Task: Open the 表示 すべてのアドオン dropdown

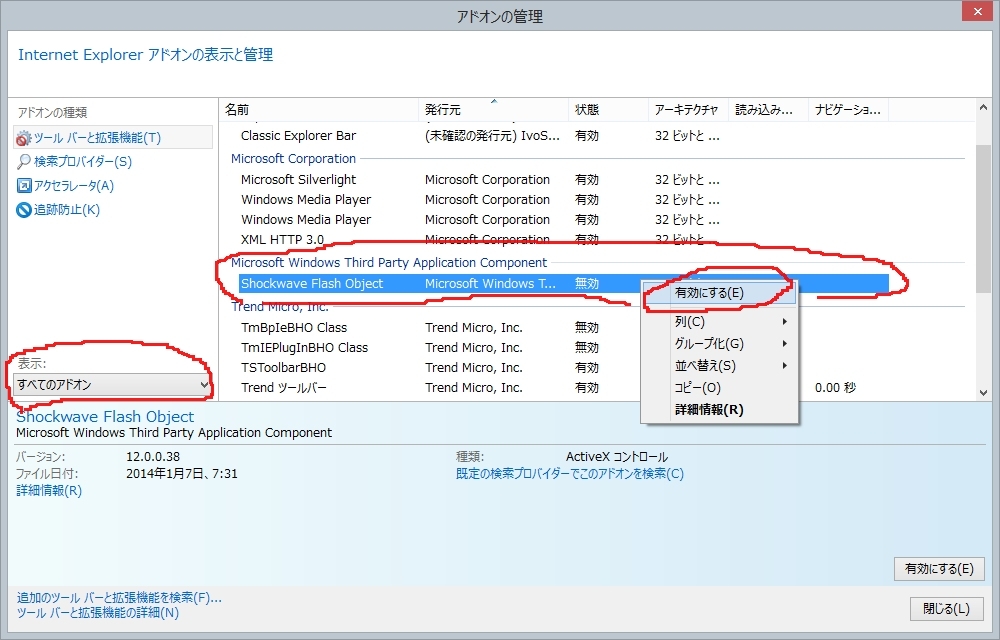Action: [x=112, y=384]
